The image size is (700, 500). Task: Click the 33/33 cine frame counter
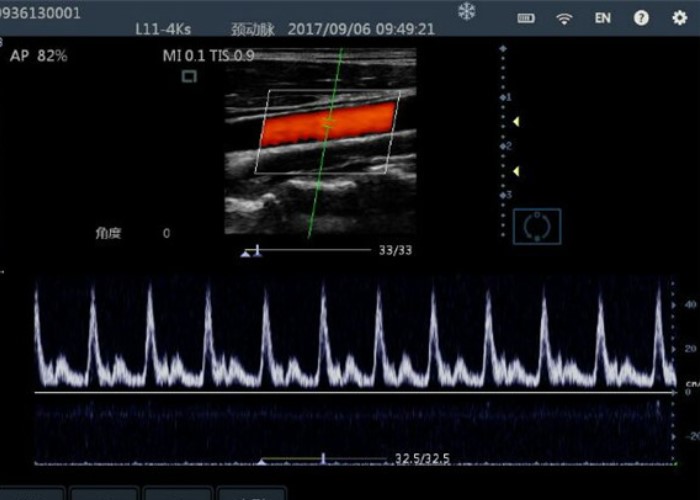[x=395, y=250]
